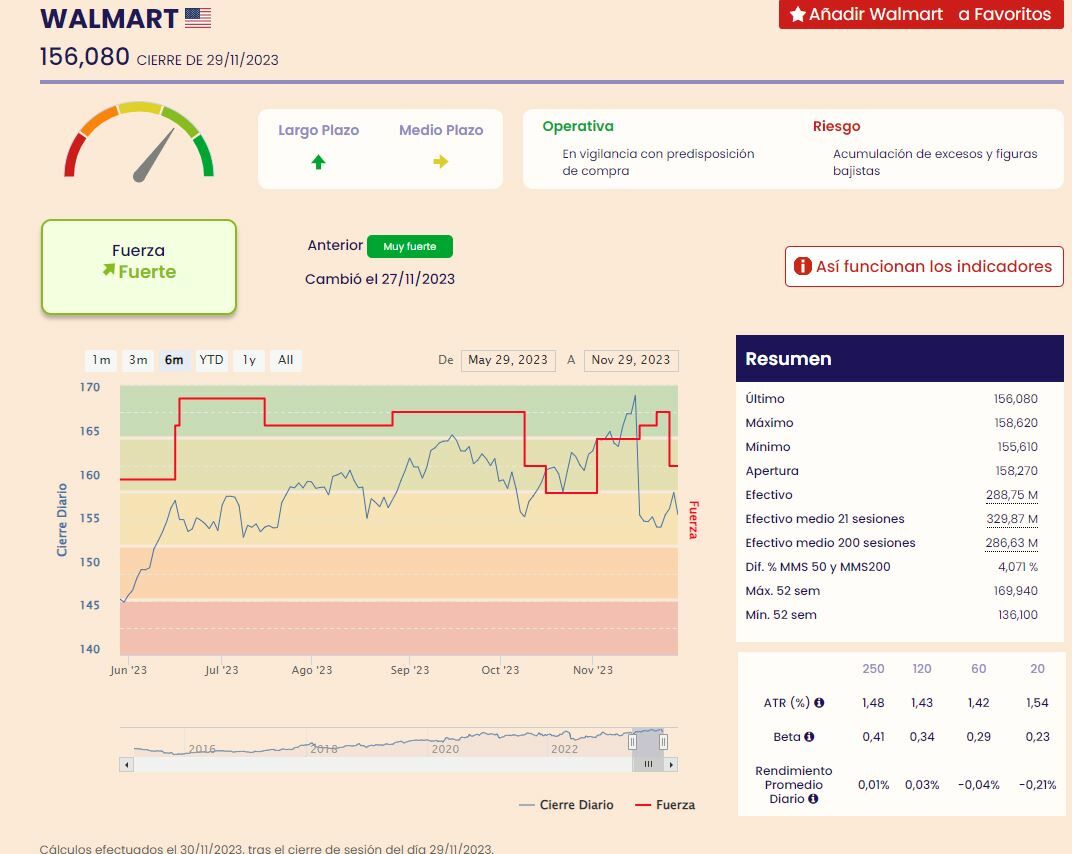Image resolution: width=1072 pixels, height=854 pixels.
Task: Click the info icon next to ATR (%)
Action: click(x=819, y=702)
